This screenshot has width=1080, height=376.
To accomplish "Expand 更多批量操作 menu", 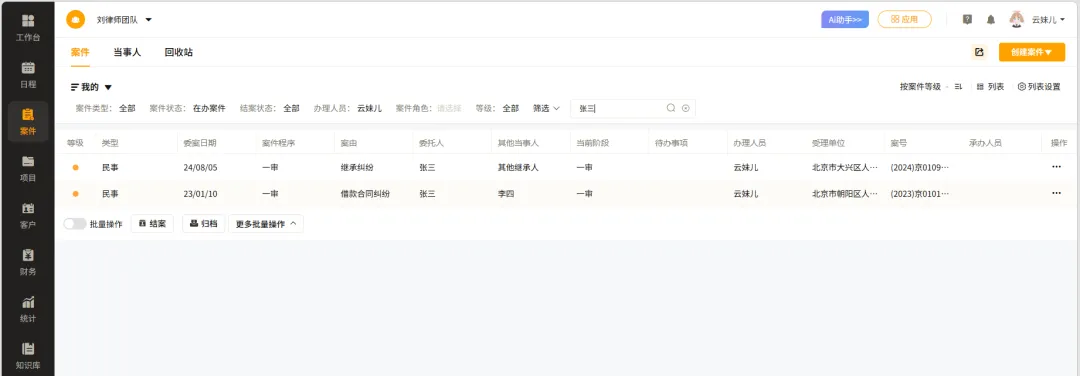I will (x=266, y=224).
